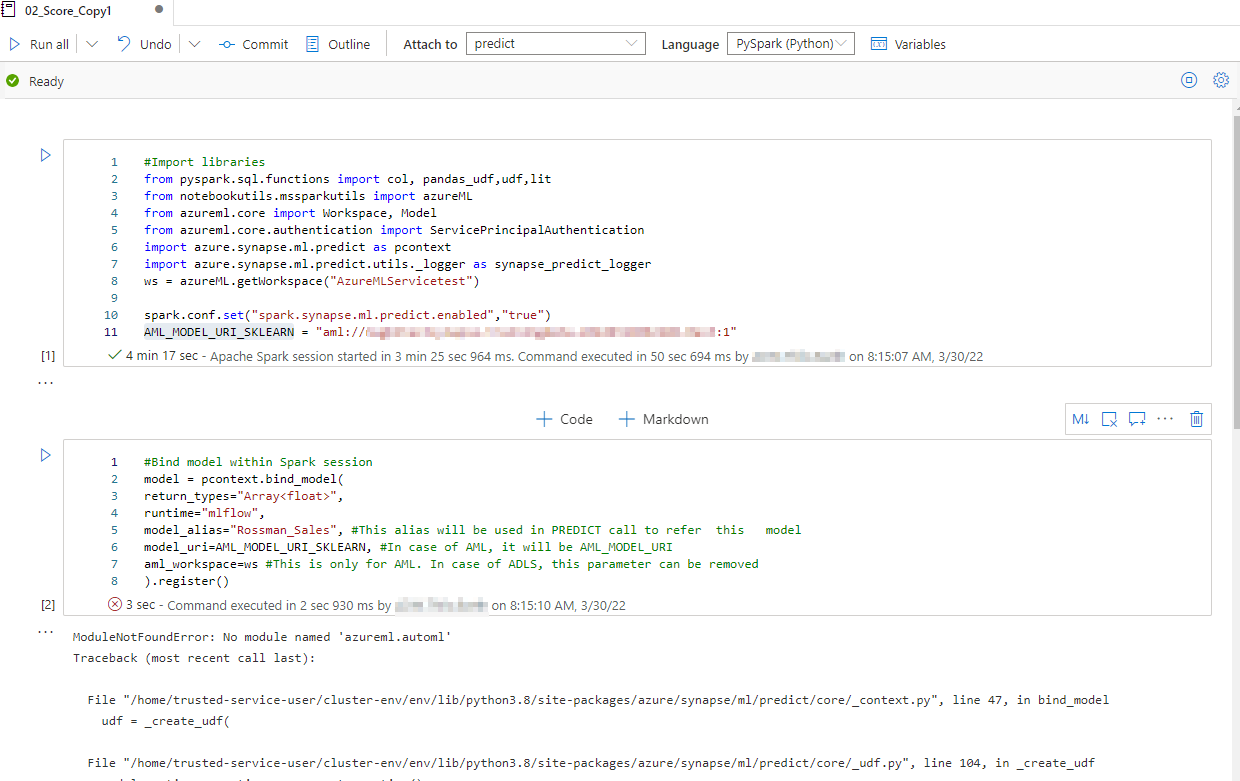Add a new Code cell

click(x=565, y=419)
